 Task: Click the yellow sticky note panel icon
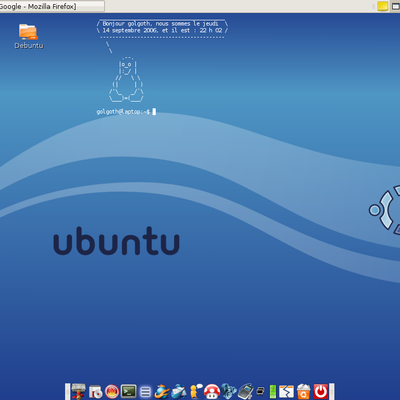[383, 6]
